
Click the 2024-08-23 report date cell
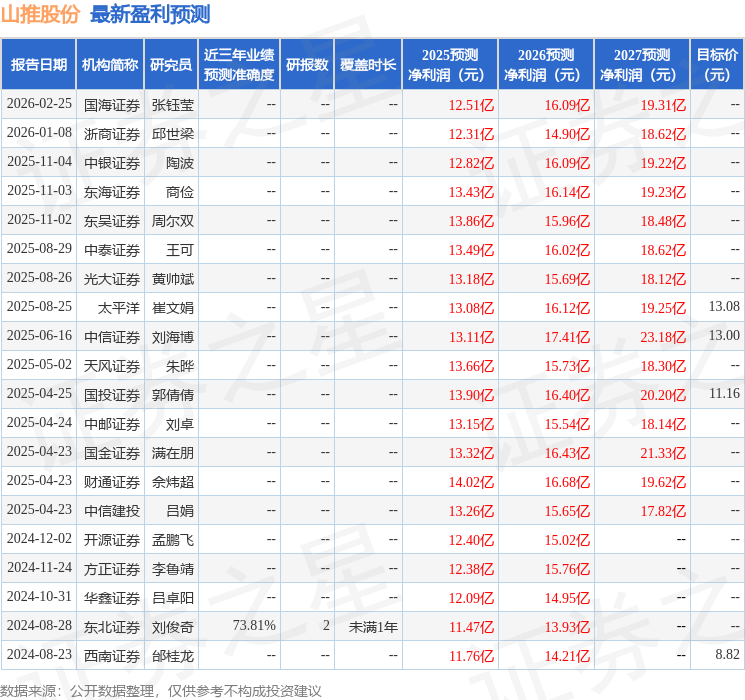point(39,655)
